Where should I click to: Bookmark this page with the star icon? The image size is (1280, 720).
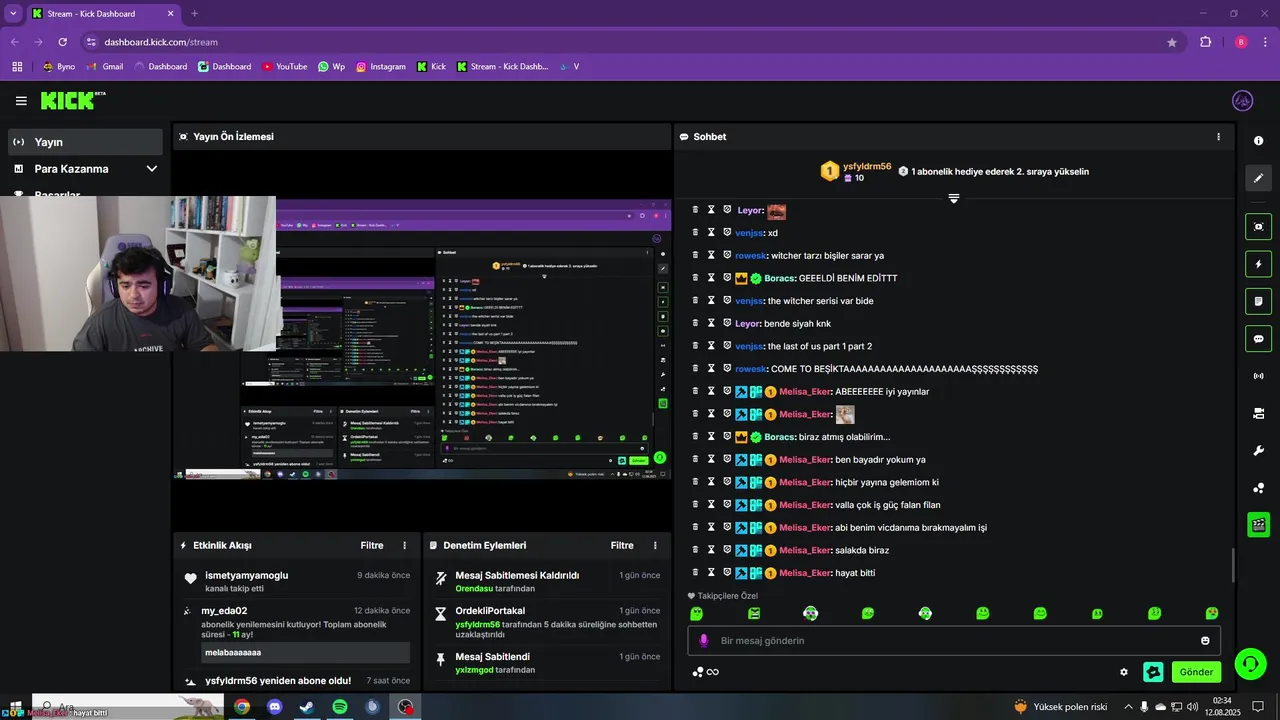click(1172, 42)
